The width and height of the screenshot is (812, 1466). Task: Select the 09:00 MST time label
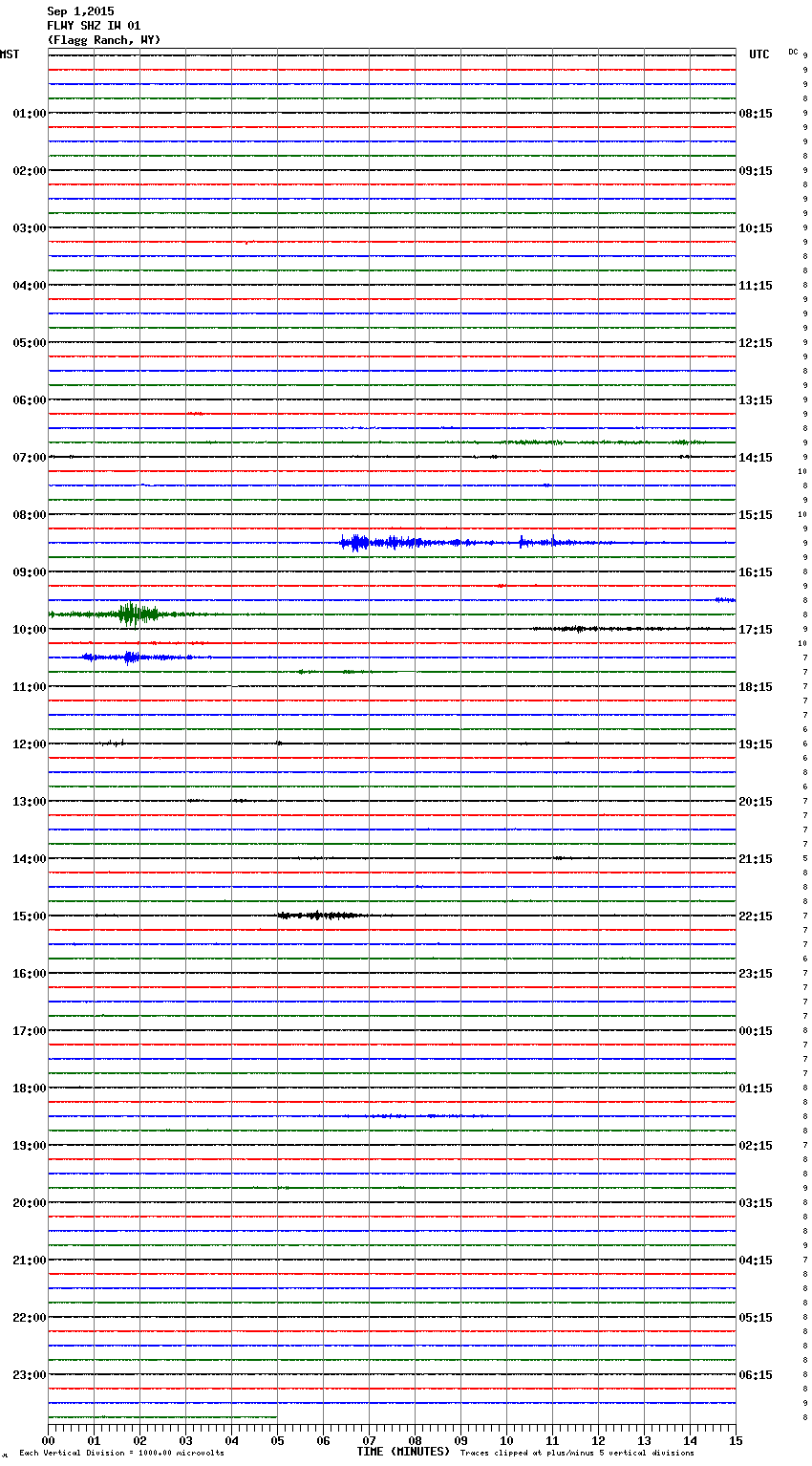pos(30,572)
